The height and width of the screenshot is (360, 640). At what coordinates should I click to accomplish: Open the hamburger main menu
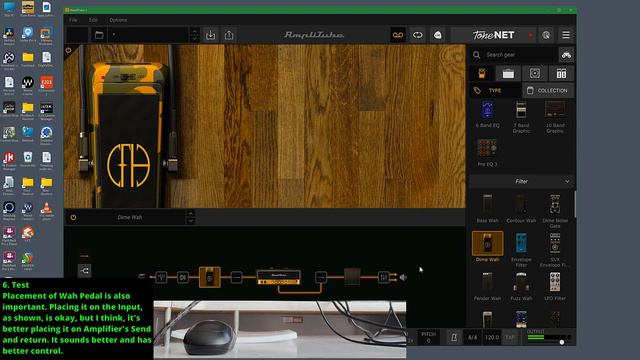click(566, 35)
